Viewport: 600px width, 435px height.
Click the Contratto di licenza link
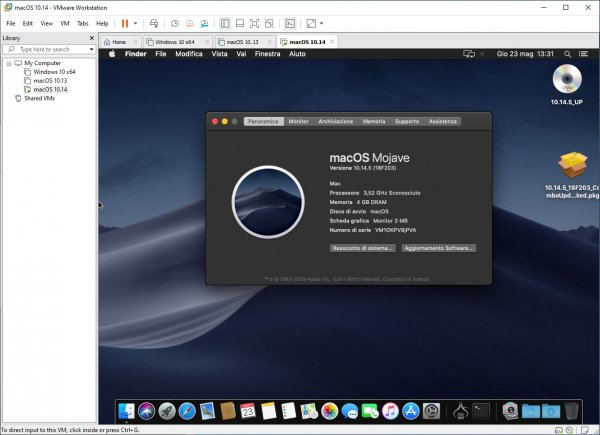tap(406, 279)
